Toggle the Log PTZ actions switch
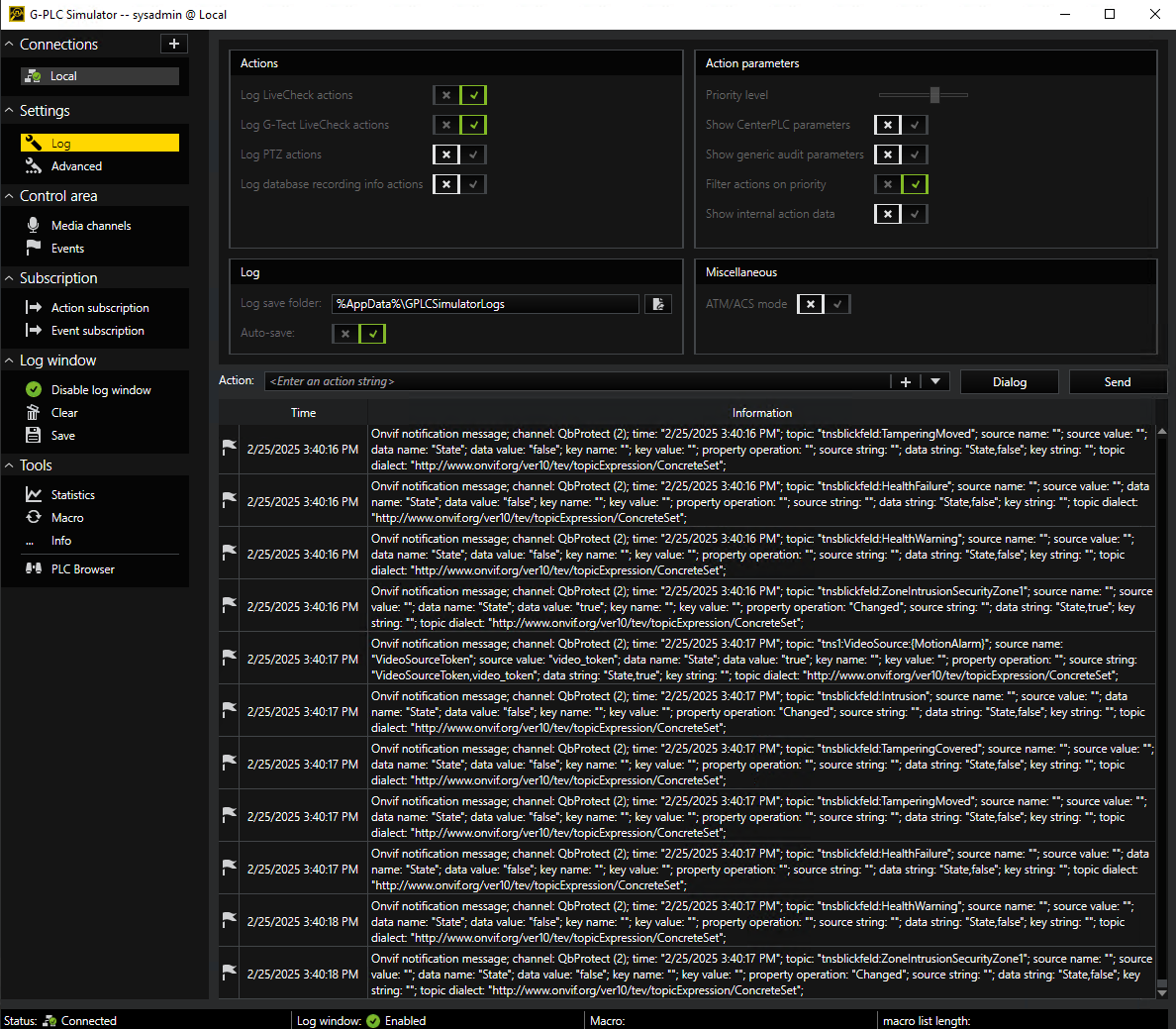The width and height of the screenshot is (1176, 1029). [459, 154]
